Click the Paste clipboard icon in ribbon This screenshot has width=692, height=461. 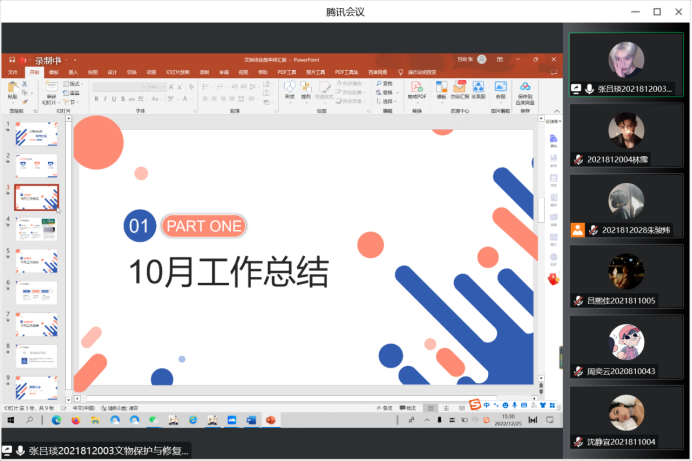13,90
